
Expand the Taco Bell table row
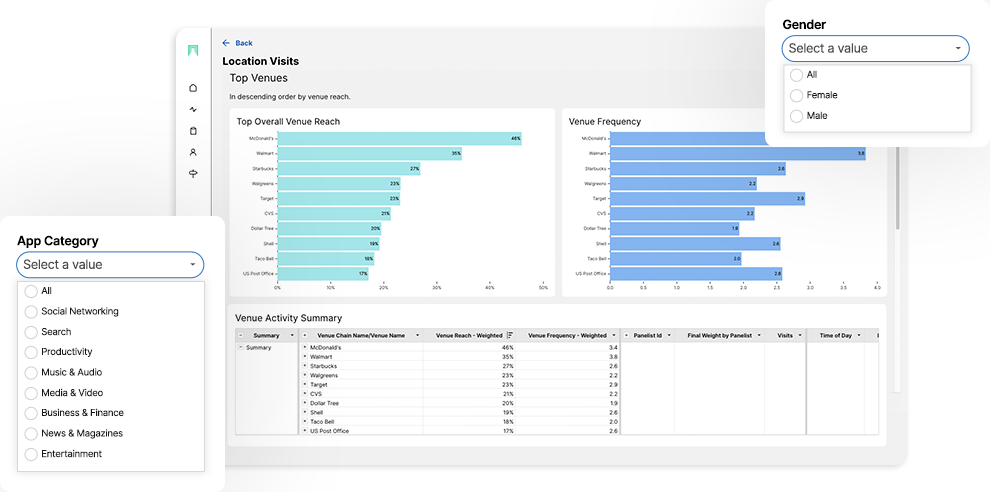pos(305,421)
